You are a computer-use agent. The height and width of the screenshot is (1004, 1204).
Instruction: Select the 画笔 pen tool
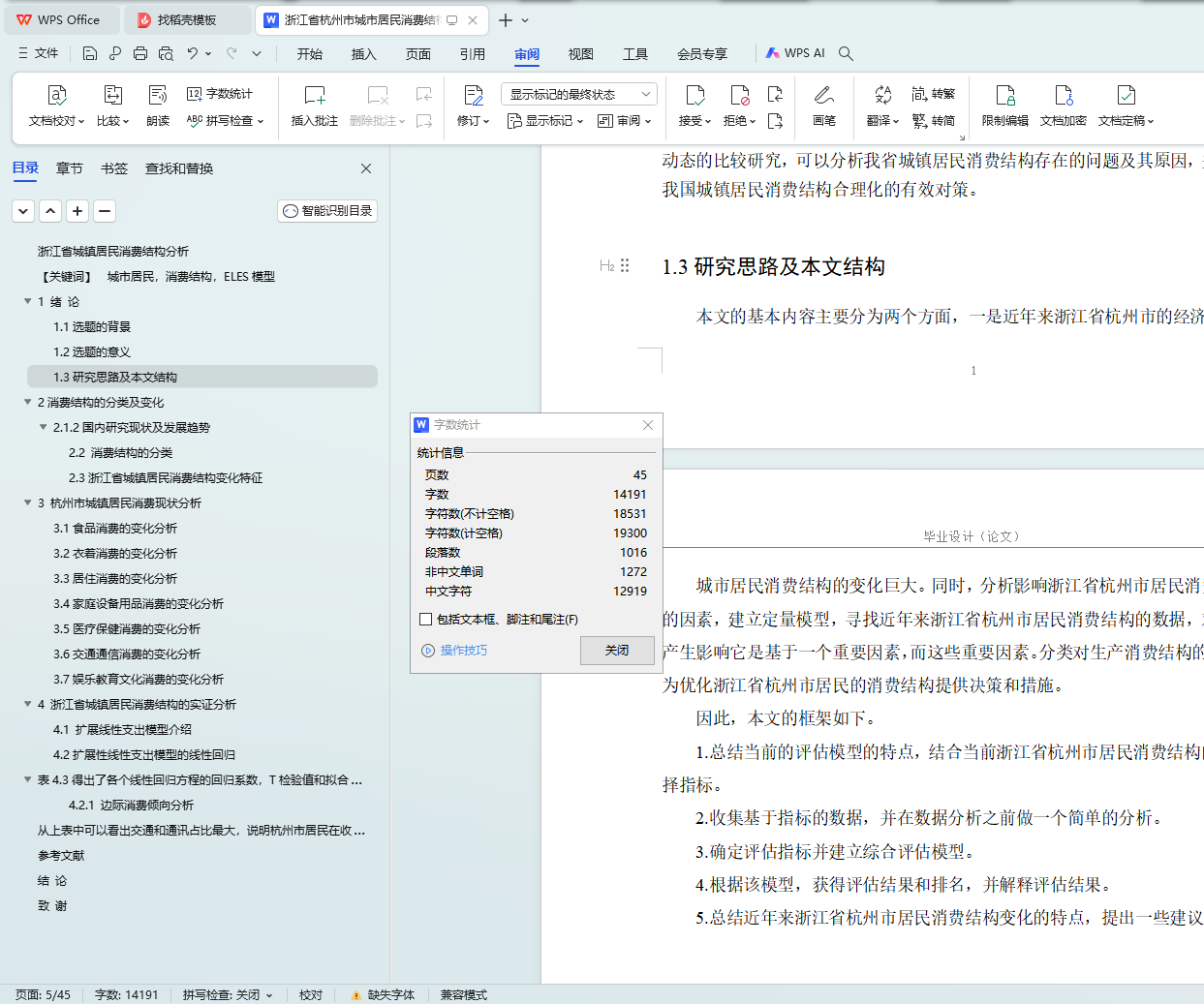[x=824, y=106]
